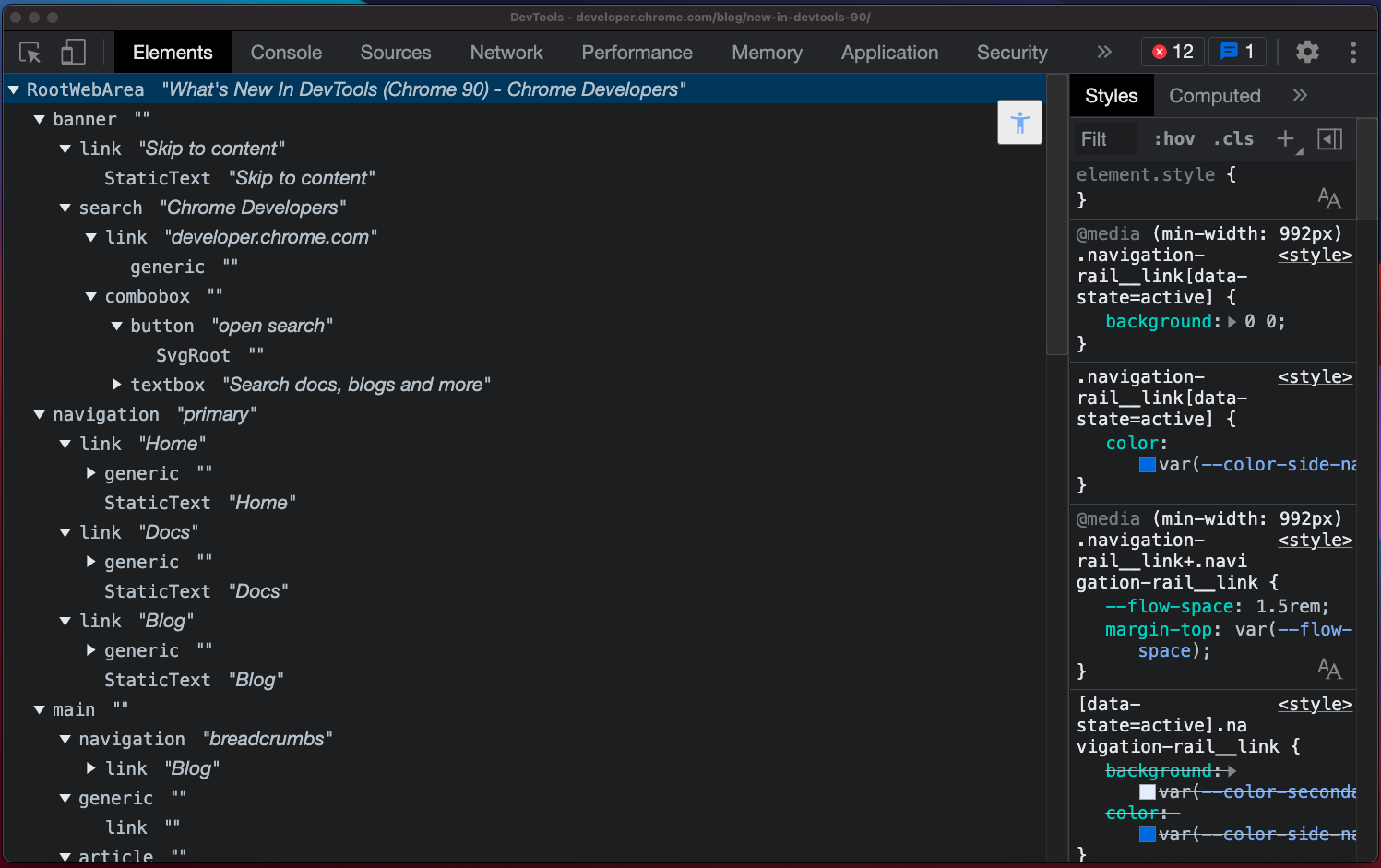Click the Filter styles input field

(x=1107, y=139)
